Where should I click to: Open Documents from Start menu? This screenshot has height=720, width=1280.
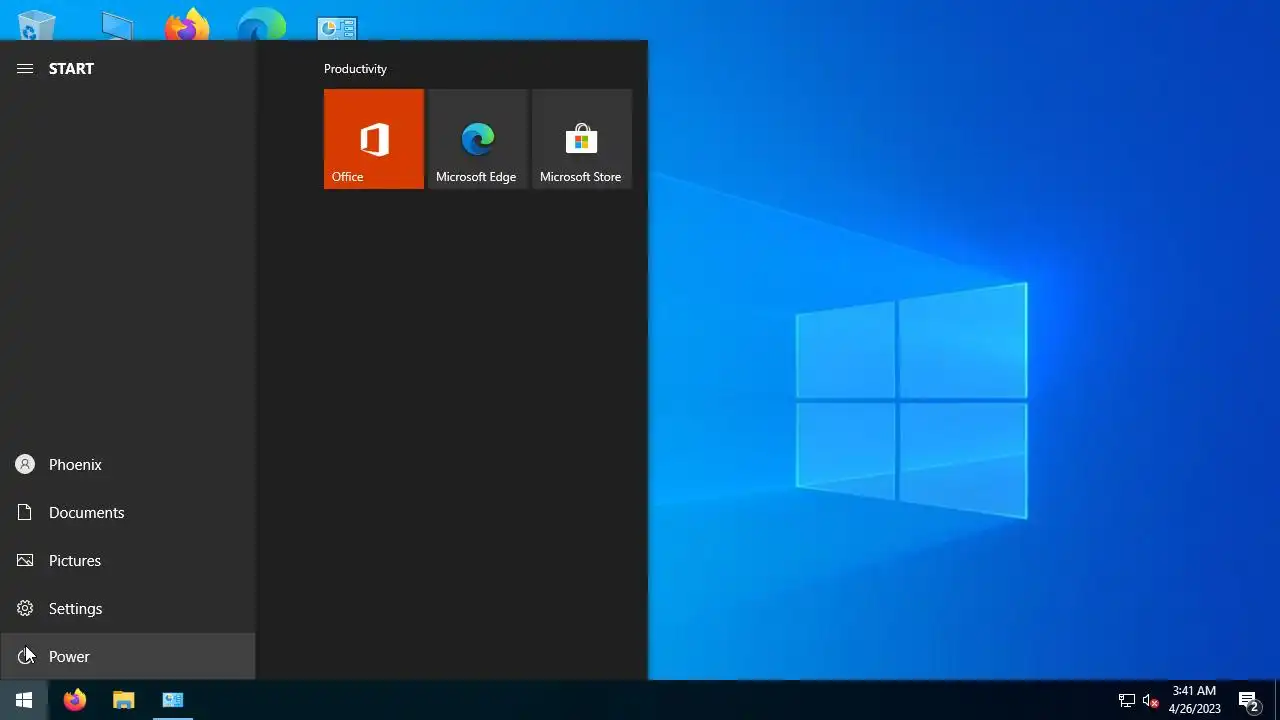pyautogui.click(x=128, y=512)
